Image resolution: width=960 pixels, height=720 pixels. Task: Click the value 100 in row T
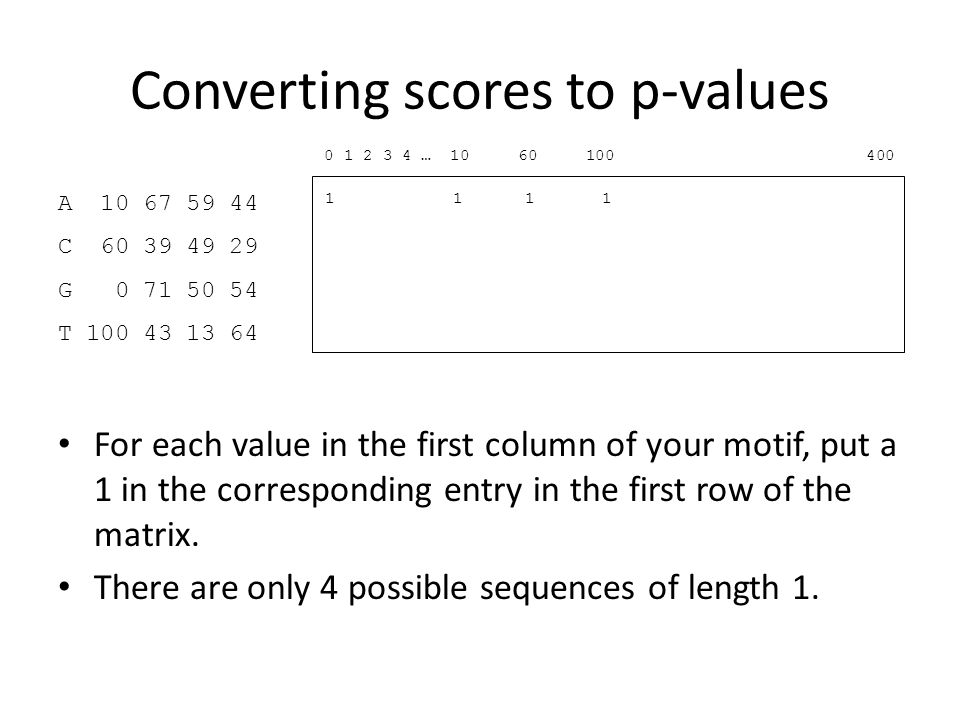[108, 333]
